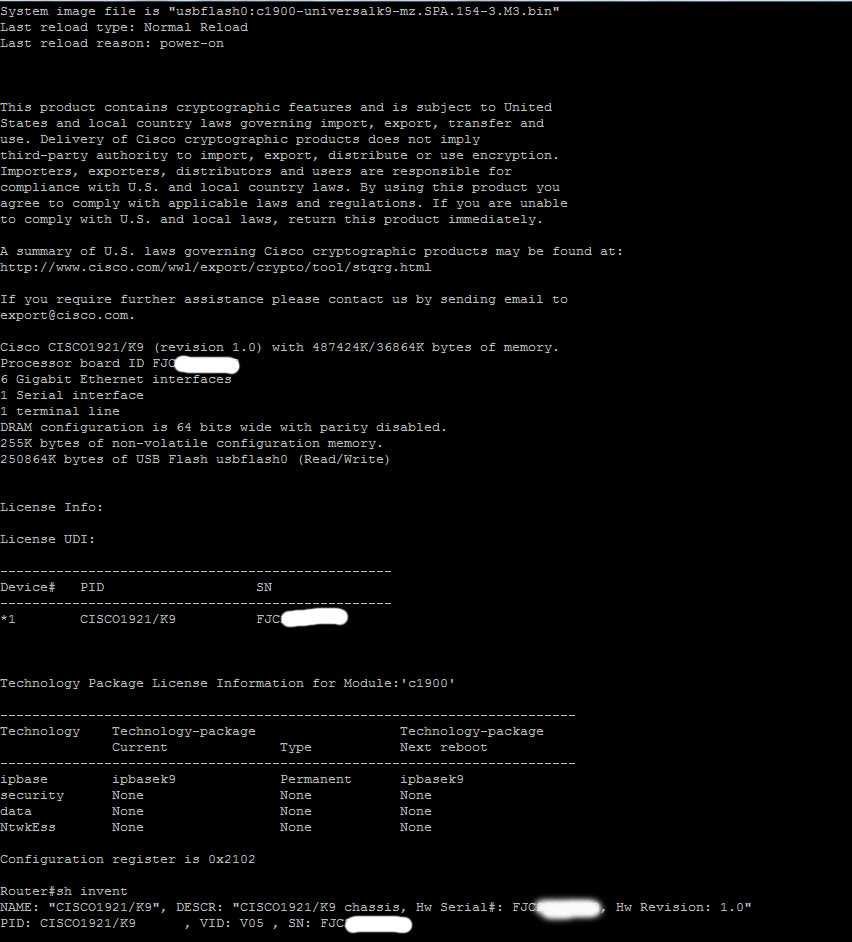
Task: Click the "License Info:" heading
Action: point(52,507)
